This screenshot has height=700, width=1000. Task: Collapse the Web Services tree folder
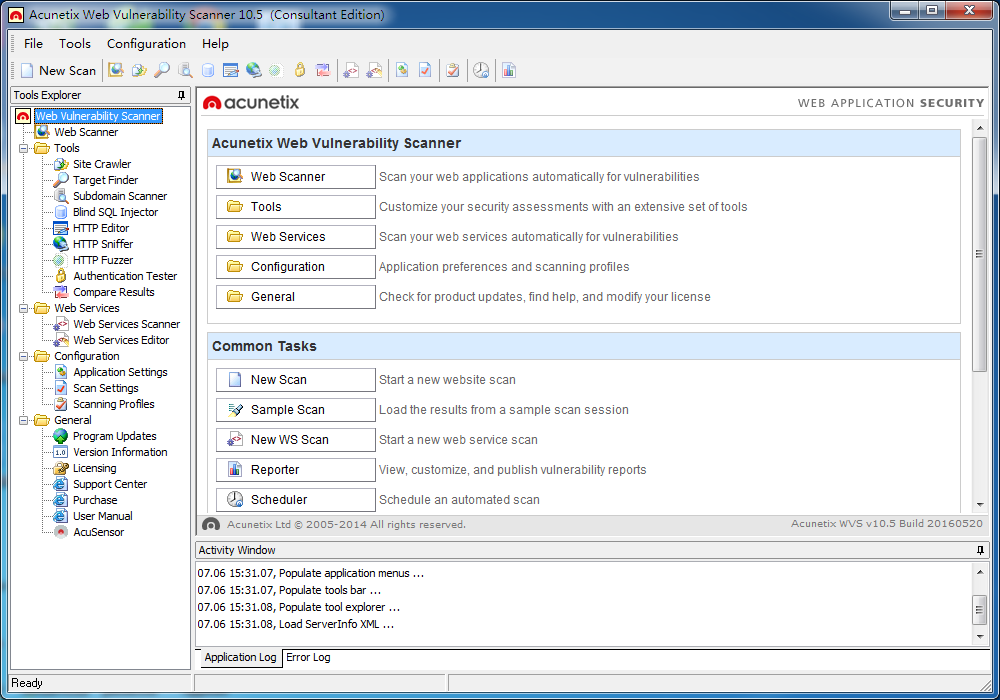coord(24,308)
